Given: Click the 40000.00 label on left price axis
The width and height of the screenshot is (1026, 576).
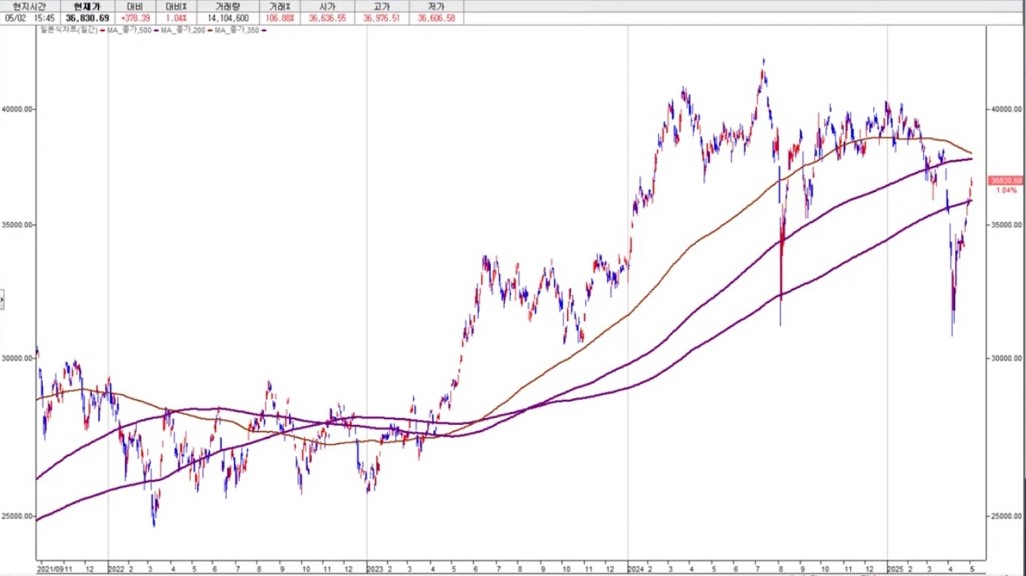Looking at the screenshot, I should [17, 109].
